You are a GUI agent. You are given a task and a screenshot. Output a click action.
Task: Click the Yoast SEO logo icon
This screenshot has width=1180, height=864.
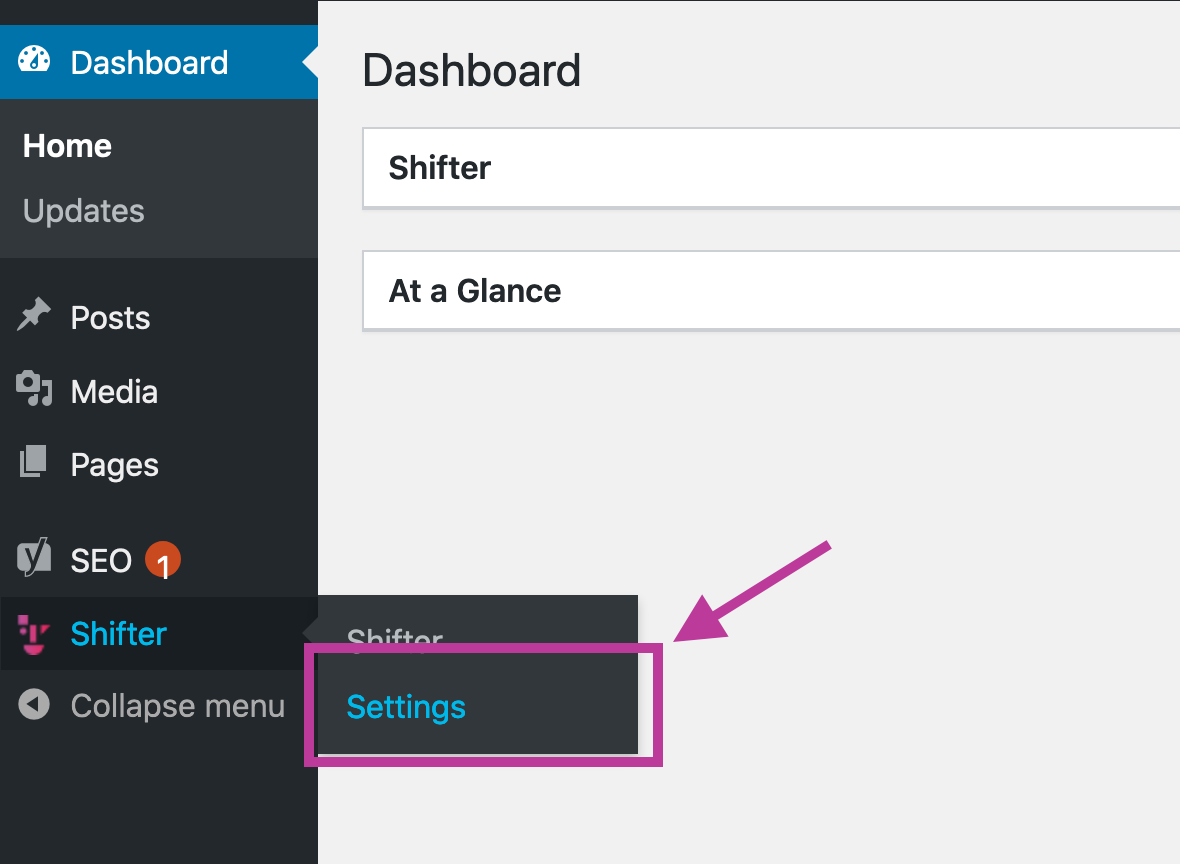click(33, 560)
